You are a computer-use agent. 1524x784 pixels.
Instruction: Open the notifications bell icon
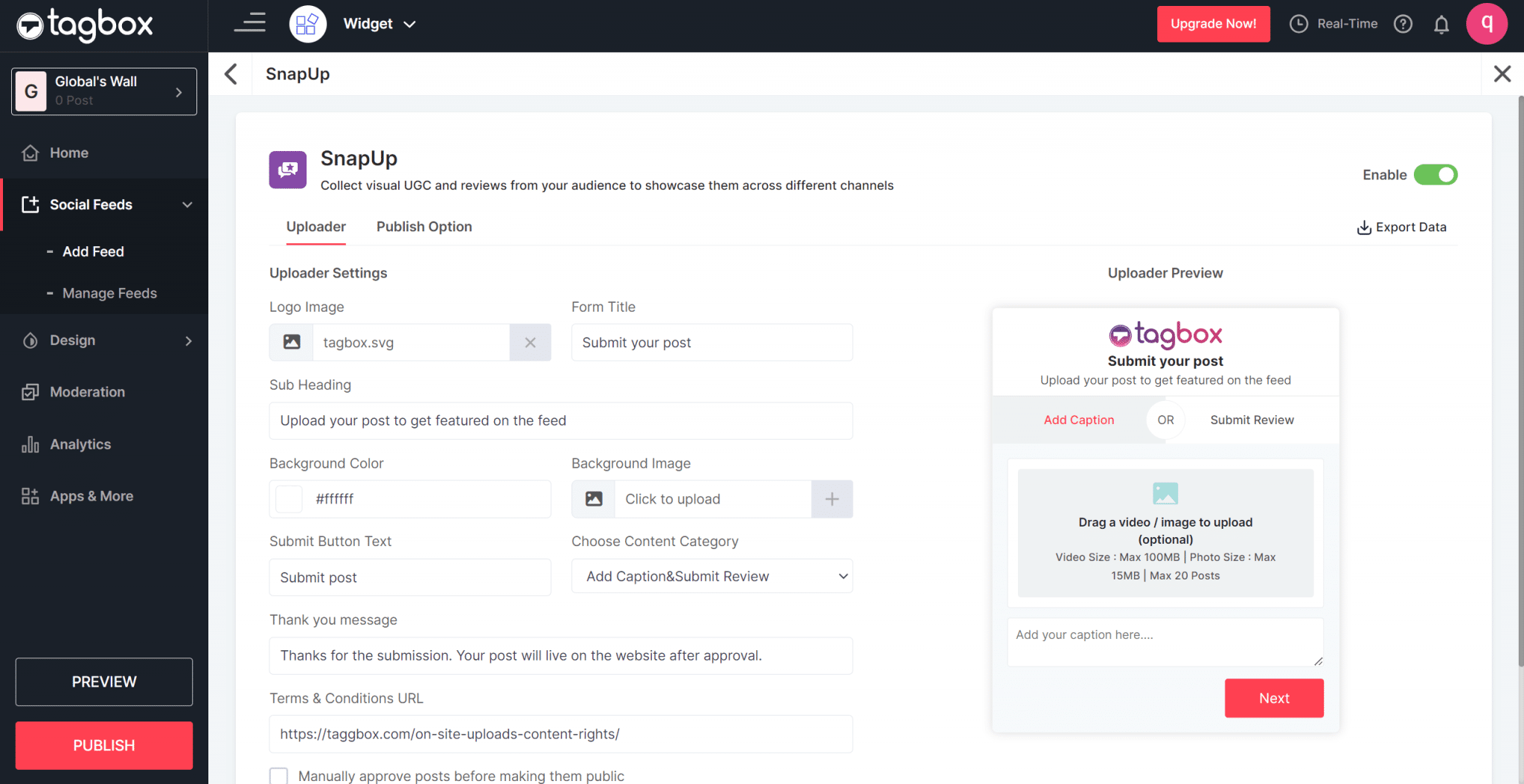1441,25
